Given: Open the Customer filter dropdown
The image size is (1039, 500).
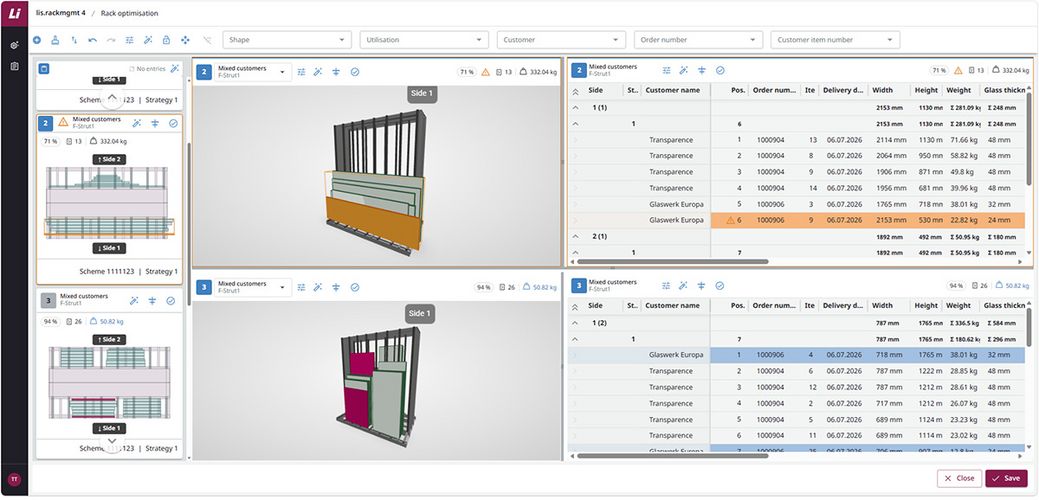Looking at the screenshot, I should tap(561, 40).
